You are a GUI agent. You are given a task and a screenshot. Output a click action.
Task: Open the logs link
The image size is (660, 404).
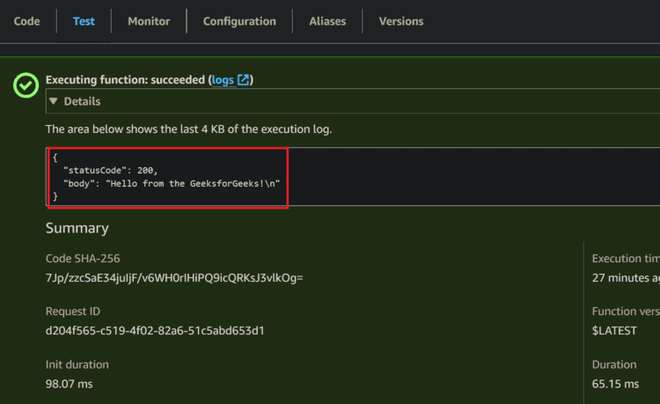click(222, 80)
